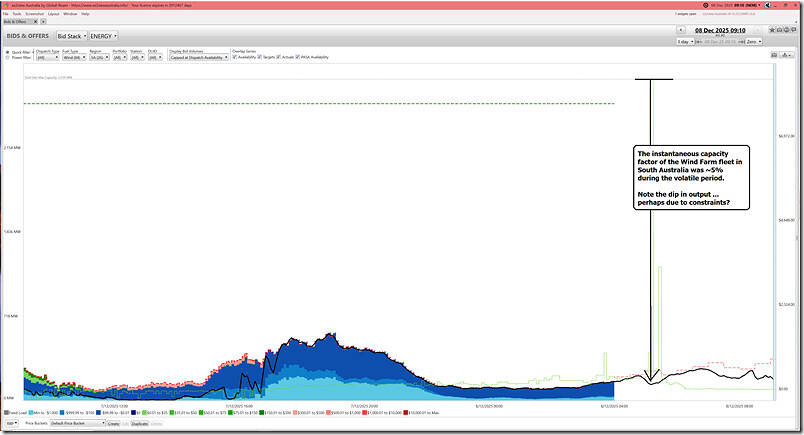804x435 pixels.
Task: Click the Fixed Load legend color swatch
Action: click(5, 411)
